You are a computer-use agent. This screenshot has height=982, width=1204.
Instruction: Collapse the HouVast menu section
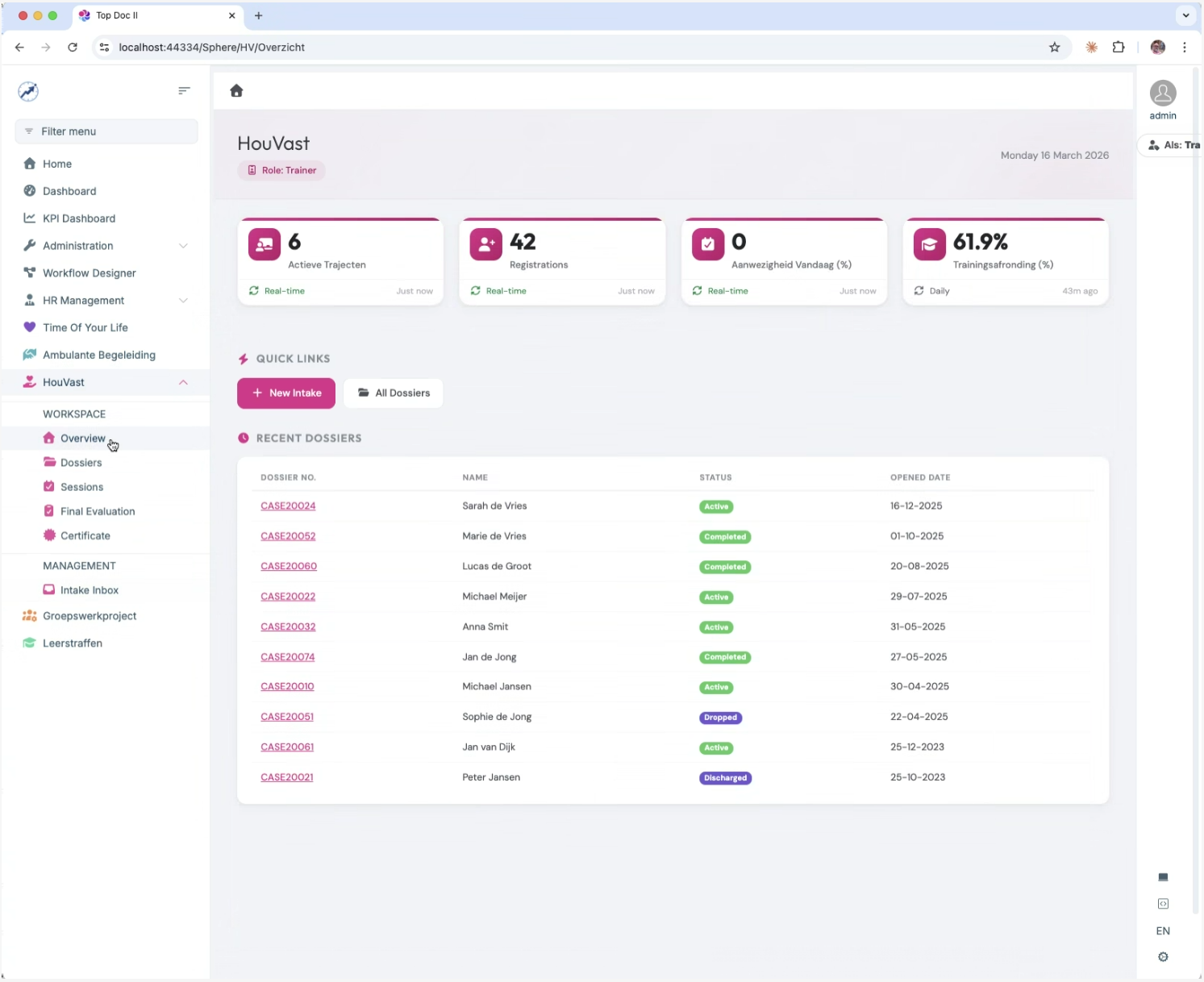click(x=183, y=382)
